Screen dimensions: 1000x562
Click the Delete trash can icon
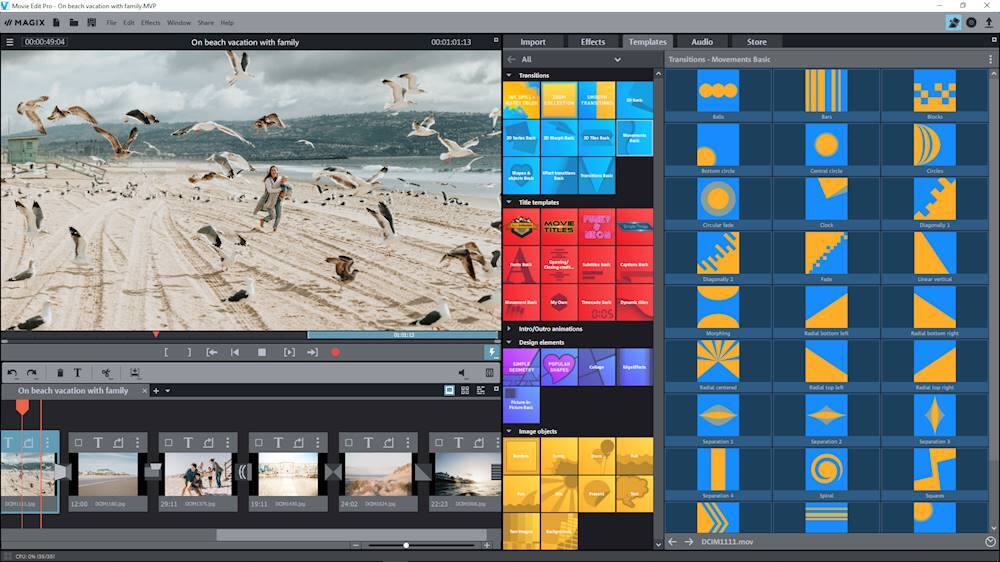coord(60,373)
